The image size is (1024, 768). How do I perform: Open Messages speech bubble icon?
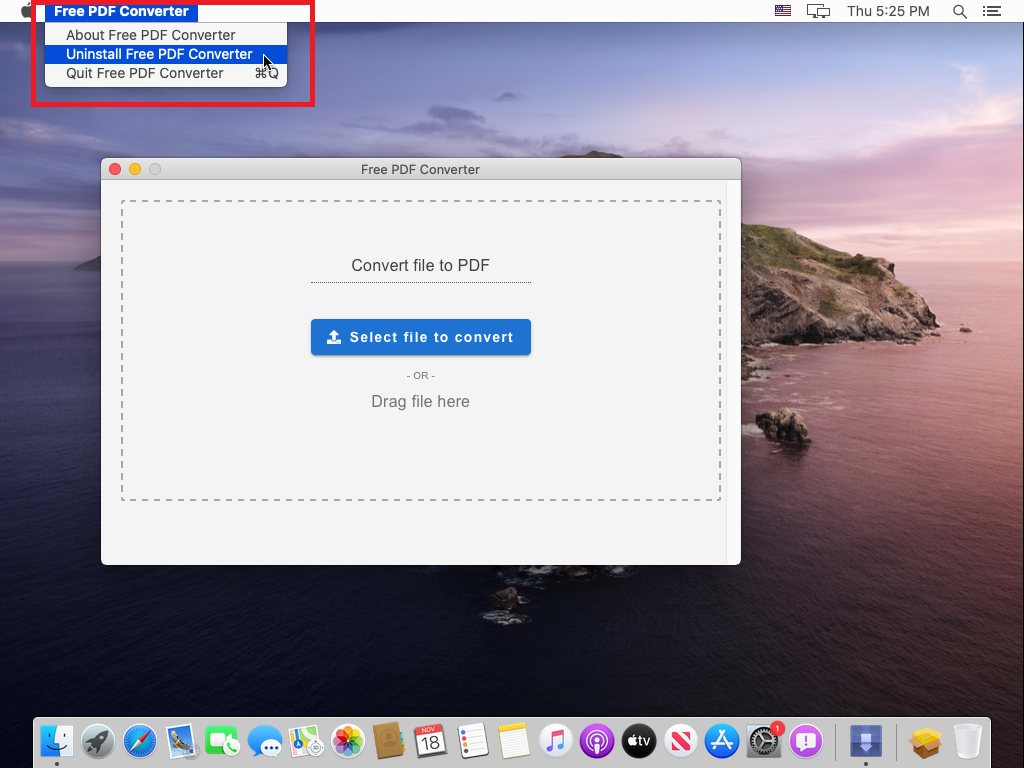pyautogui.click(x=264, y=742)
